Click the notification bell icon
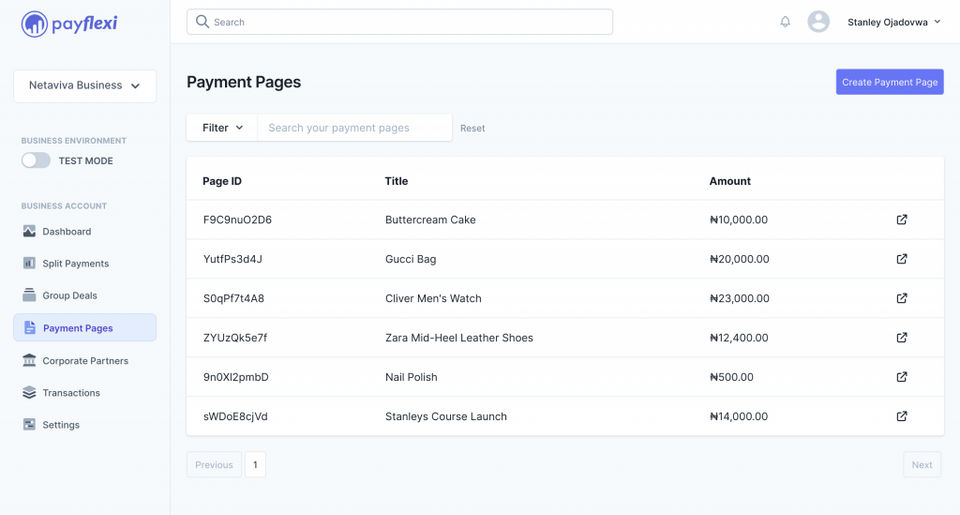Viewport: 960px width, 515px height. pos(785,22)
